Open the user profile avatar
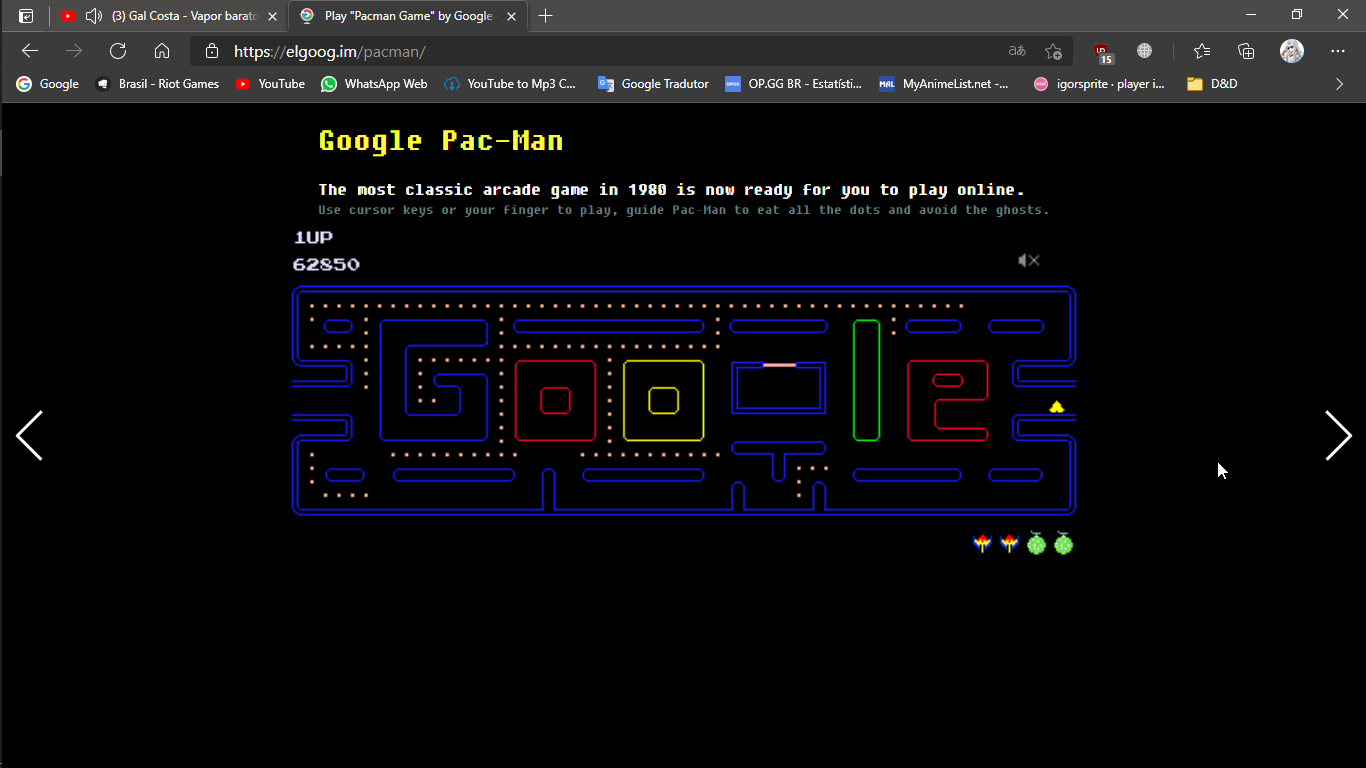This screenshot has width=1366, height=768. (x=1292, y=51)
